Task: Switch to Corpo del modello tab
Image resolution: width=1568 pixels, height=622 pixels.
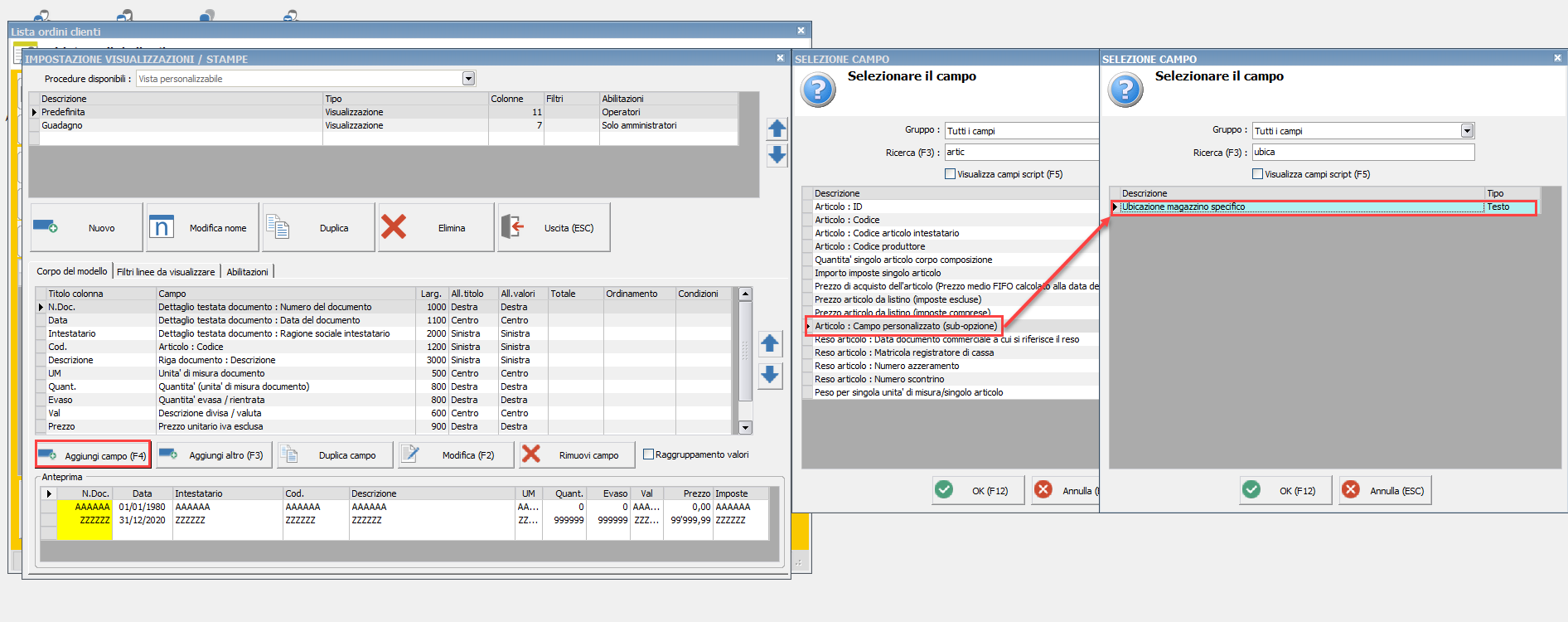Action: click(x=72, y=271)
